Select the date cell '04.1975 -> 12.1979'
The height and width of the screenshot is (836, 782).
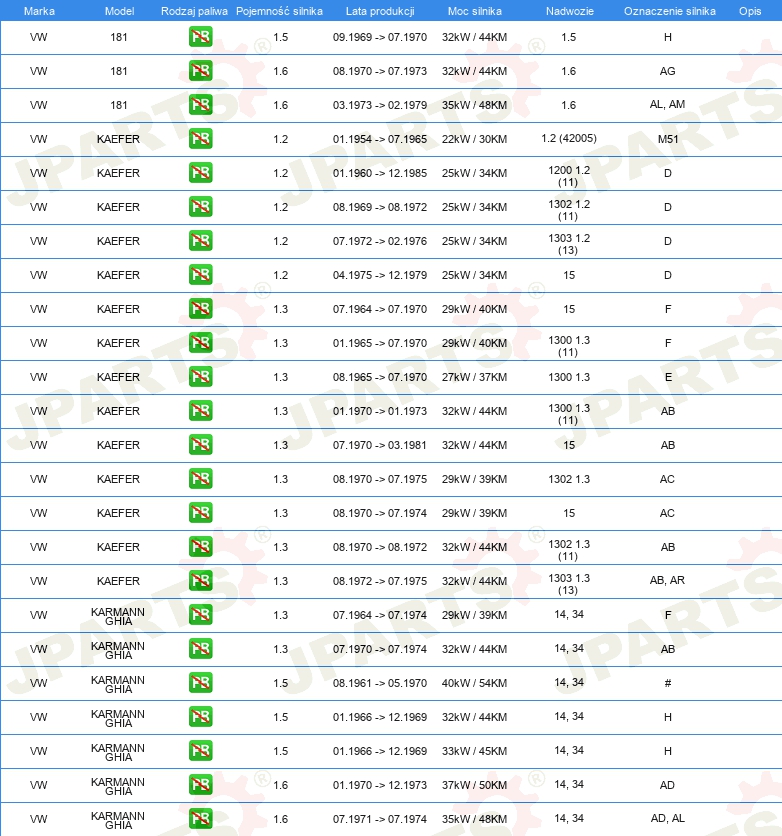pyautogui.click(x=380, y=275)
